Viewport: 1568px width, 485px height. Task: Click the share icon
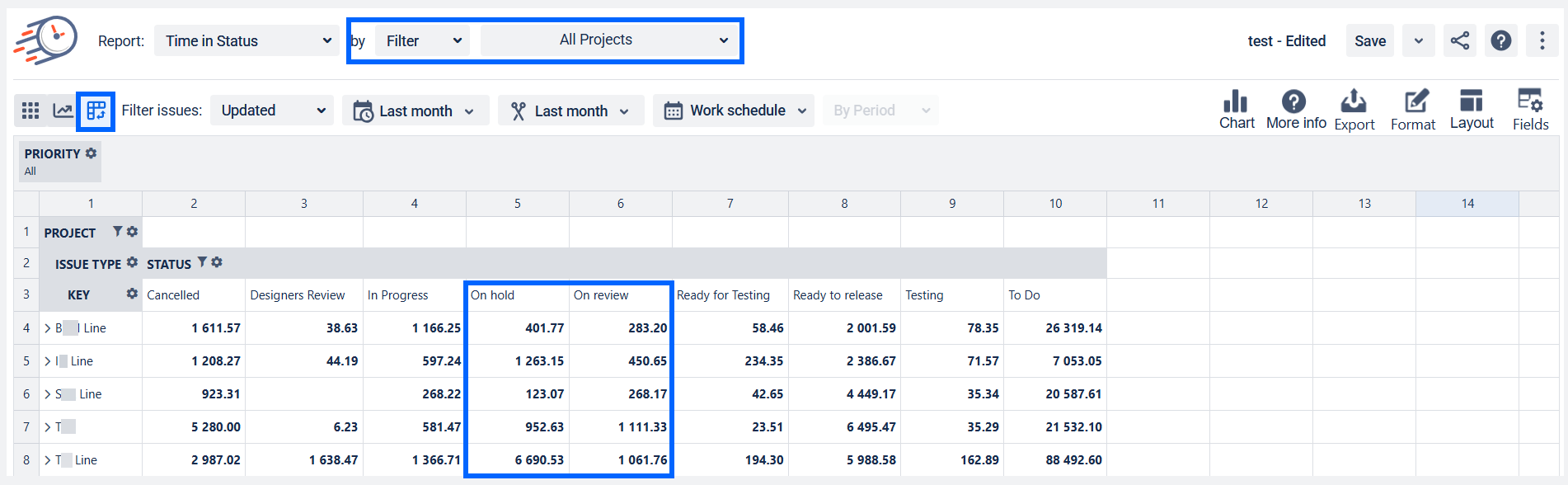tap(1459, 40)
